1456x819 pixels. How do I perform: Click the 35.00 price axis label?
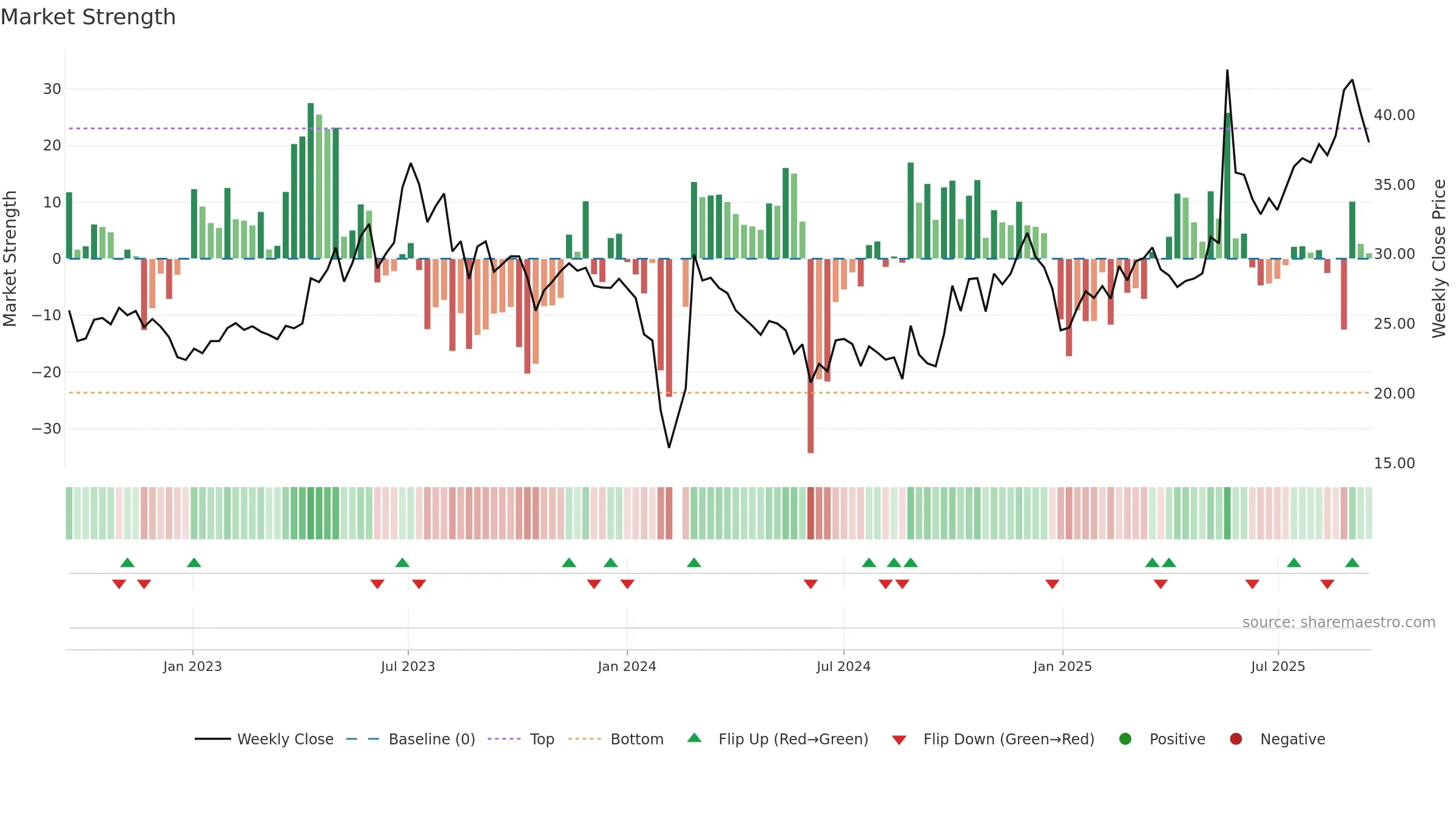(x=1394, y=185)
